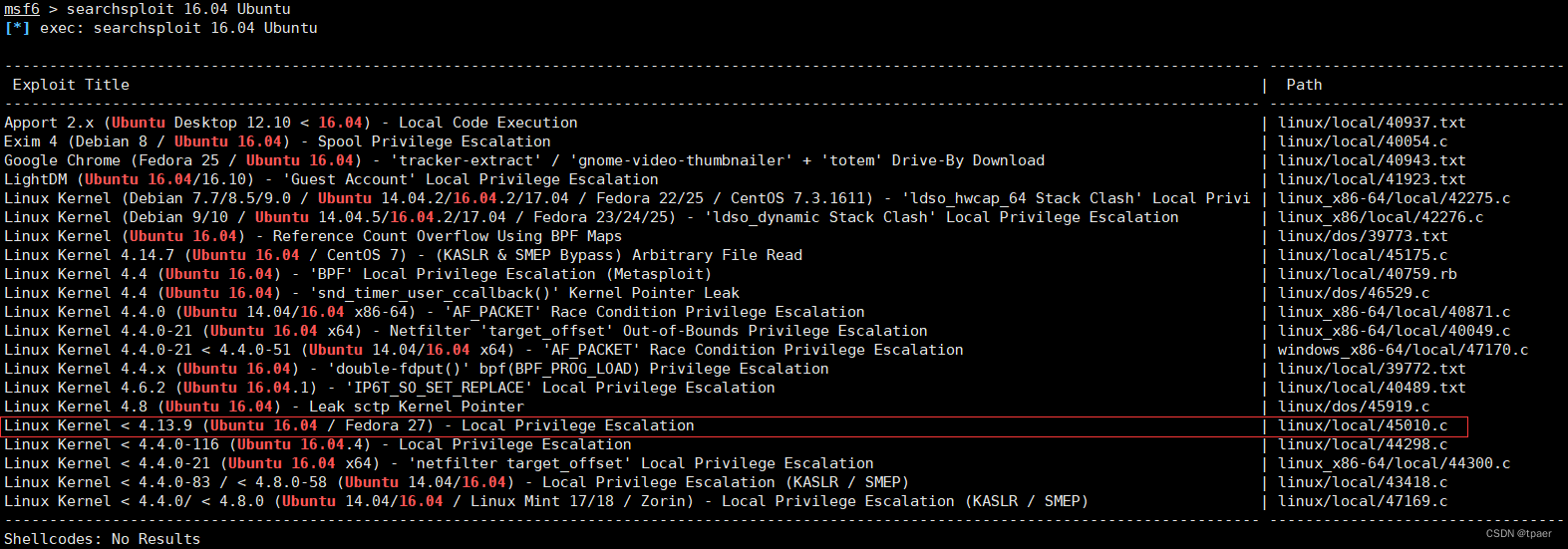Click path linux/local/47169.c

coord(1363,501)
